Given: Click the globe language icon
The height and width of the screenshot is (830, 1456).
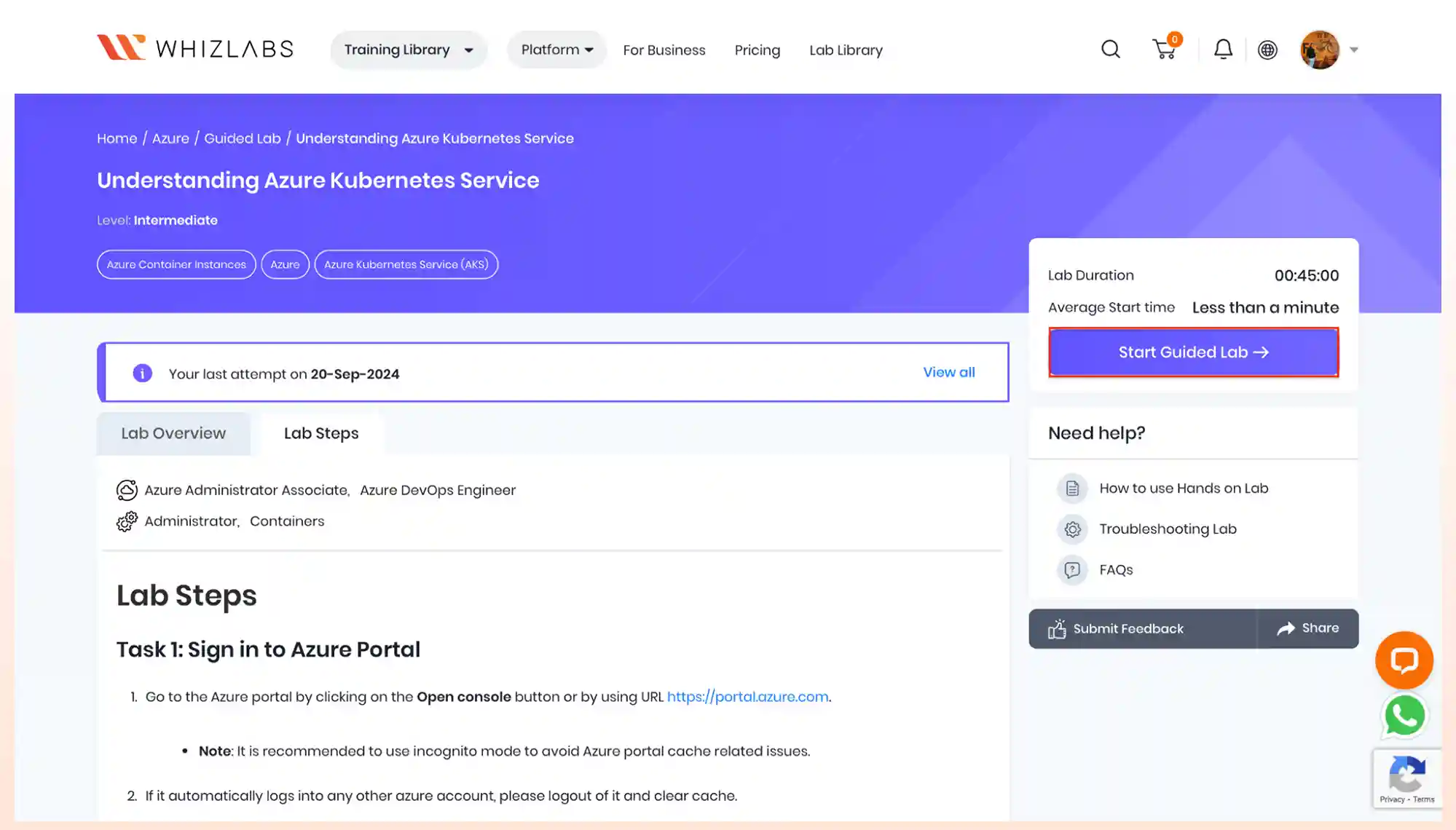Looking at the screenshot, I should click(1267, 50).
